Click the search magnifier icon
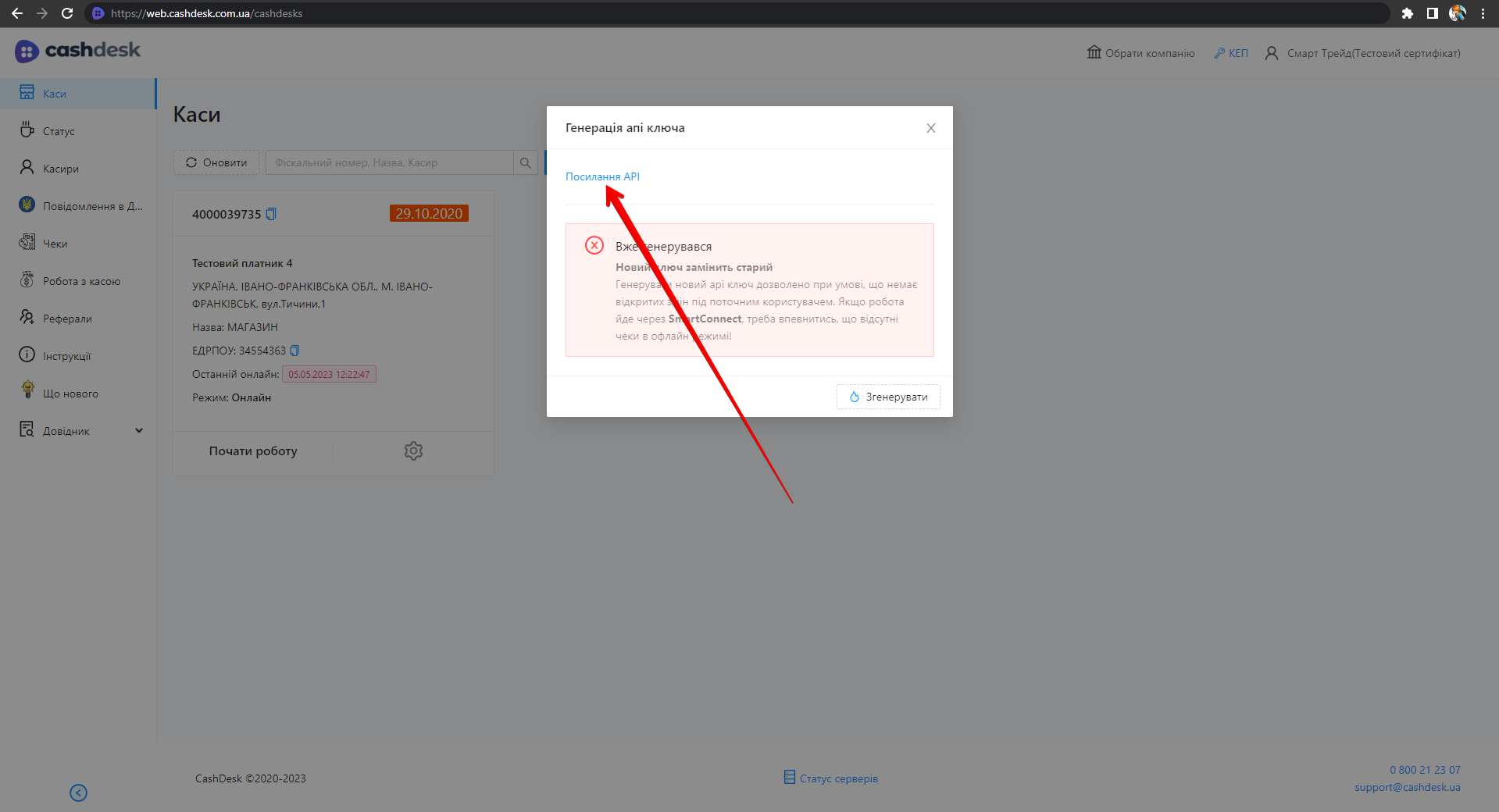The image size is (1499, 812). [526, 162]
